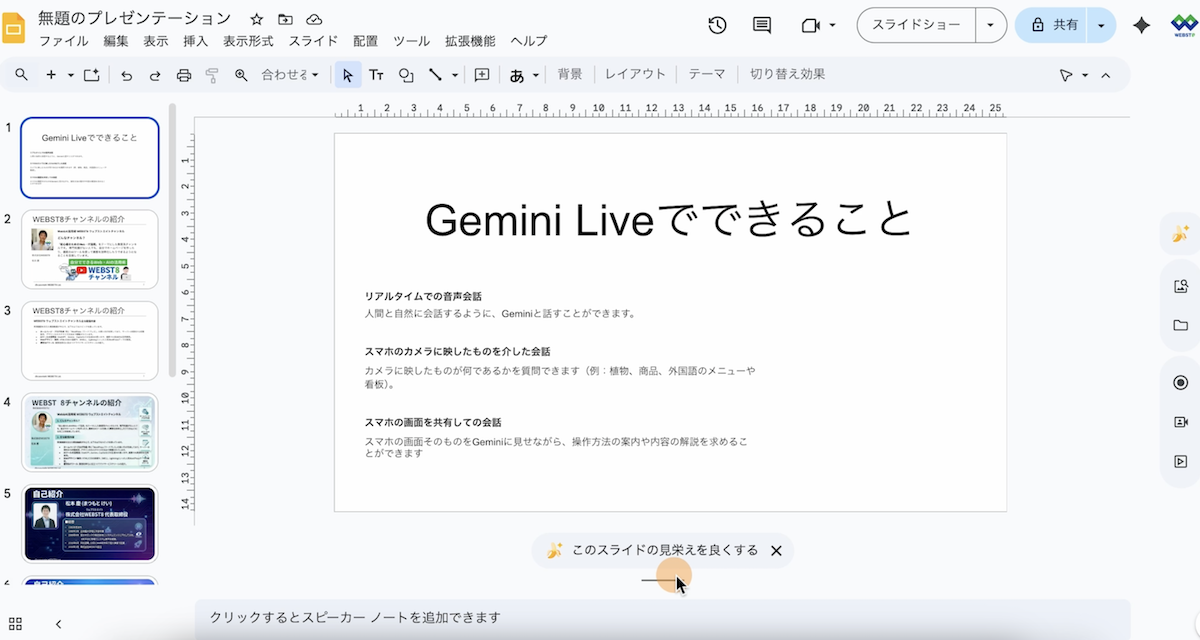Click the 共有 share button

1055,25
